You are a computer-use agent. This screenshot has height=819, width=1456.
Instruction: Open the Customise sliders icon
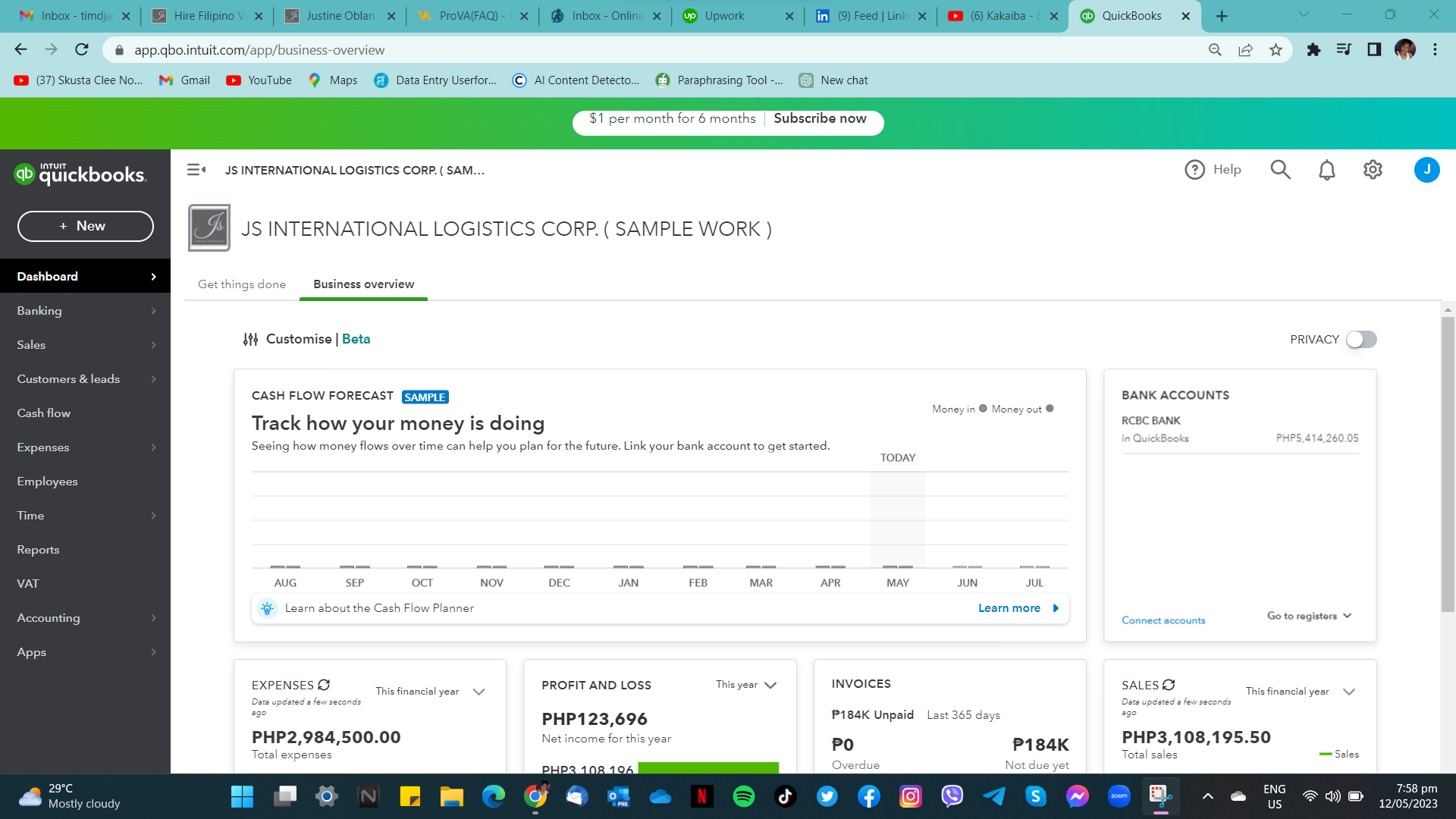point(250,339)
